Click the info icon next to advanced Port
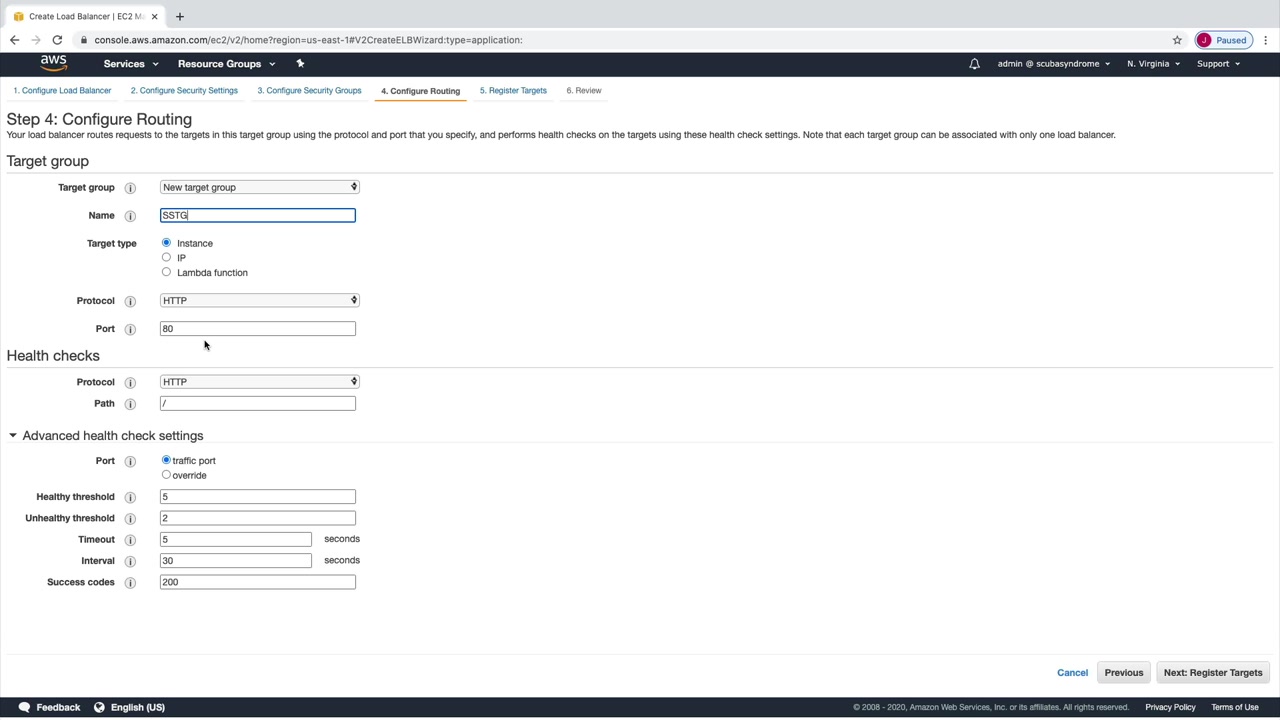This screenshot has height=720, width=1280. click(130, 461)
